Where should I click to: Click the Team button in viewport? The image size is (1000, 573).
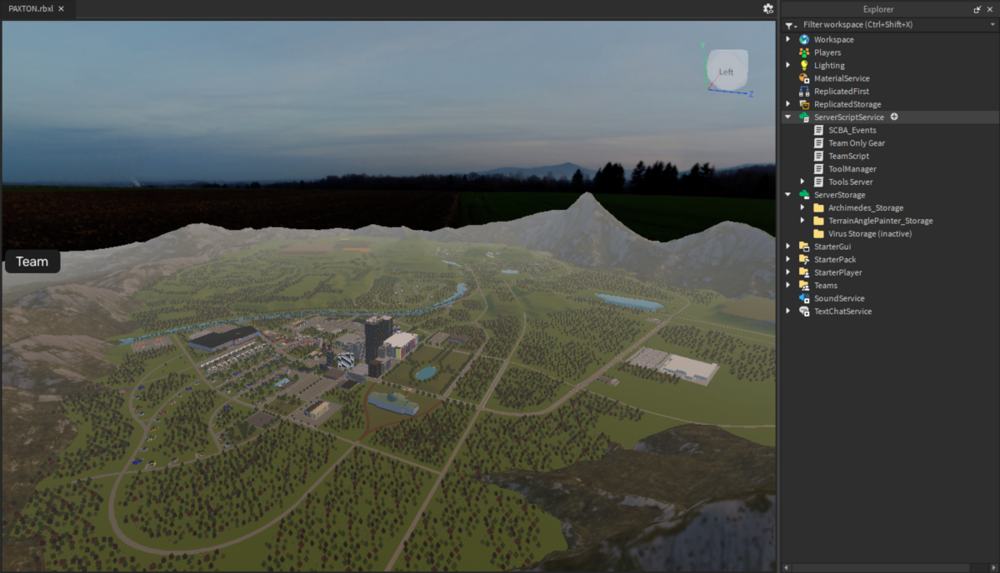pyautogui.click(x=33, y=262)
